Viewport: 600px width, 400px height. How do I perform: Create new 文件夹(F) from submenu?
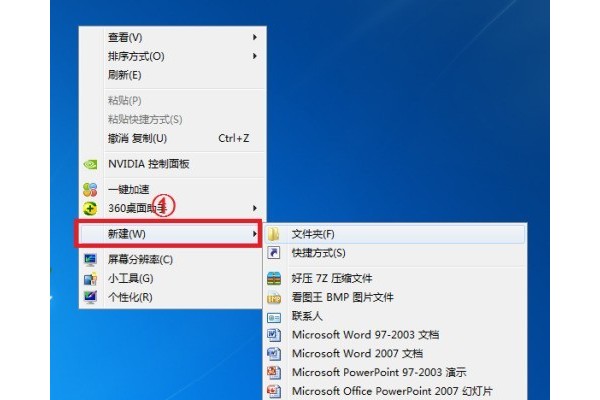click(395, 234)
